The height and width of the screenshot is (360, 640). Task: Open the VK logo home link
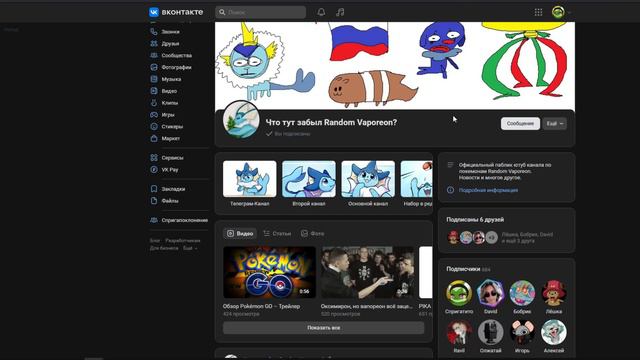(x=176, y=12)
